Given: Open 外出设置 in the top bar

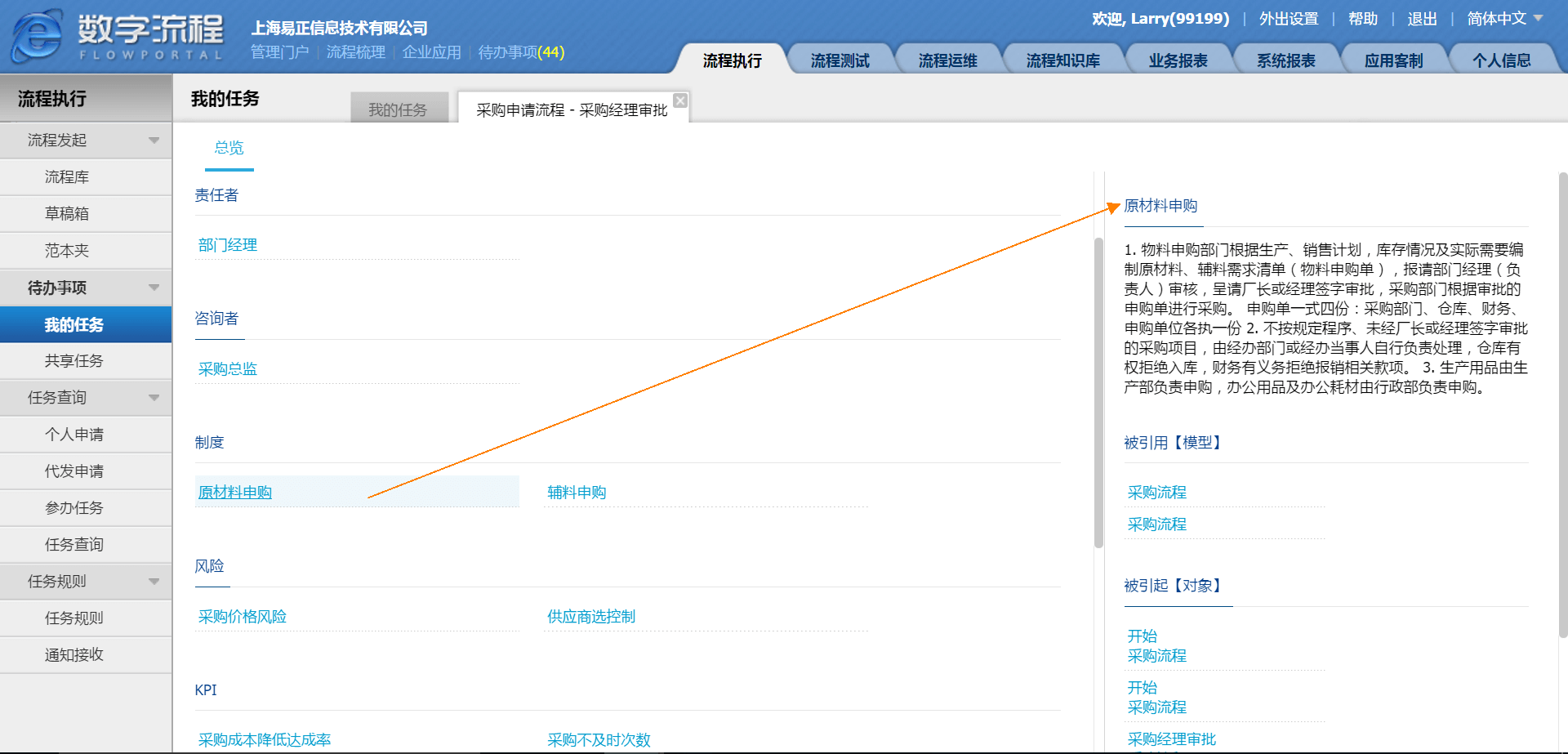Looking at the screenshot, I should pos(1288,19).
